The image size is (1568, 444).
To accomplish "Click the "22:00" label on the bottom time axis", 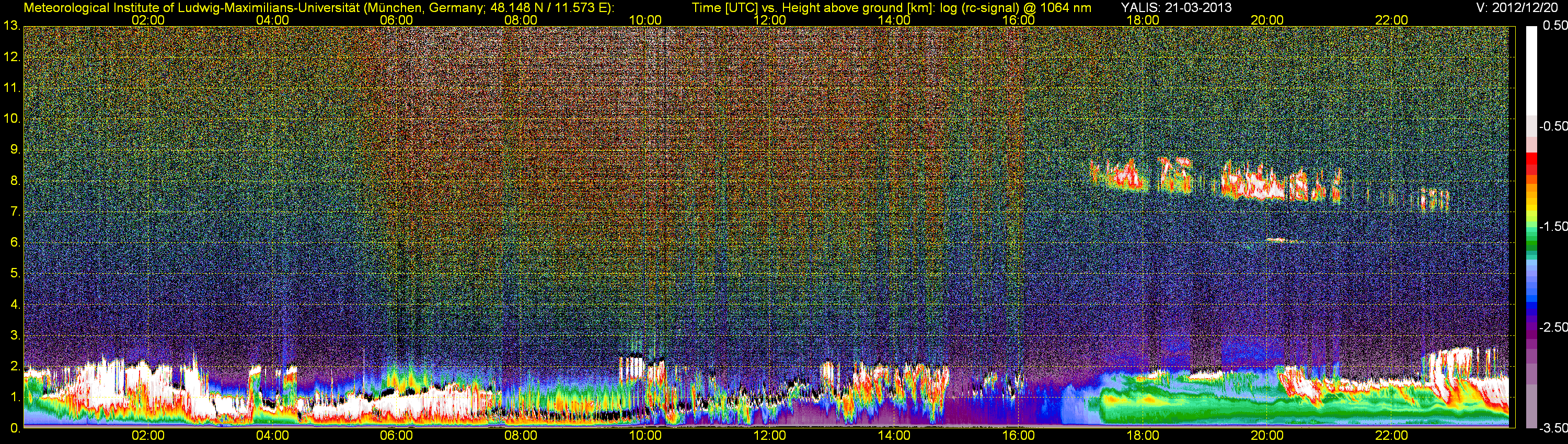I will click(x=1391, y=436).
